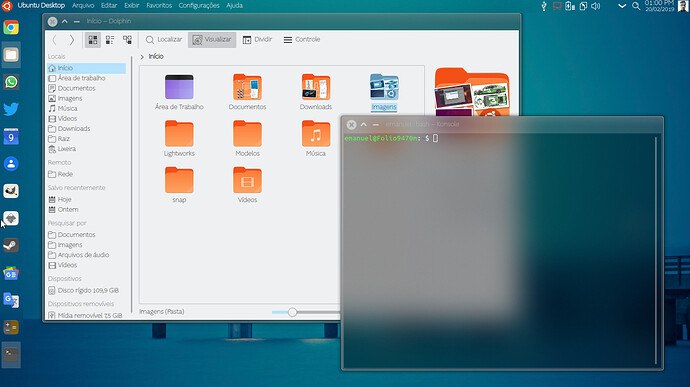Launch Steam from the dock
This screenshot has height=387, width=690.
click(x=11, y=246)
